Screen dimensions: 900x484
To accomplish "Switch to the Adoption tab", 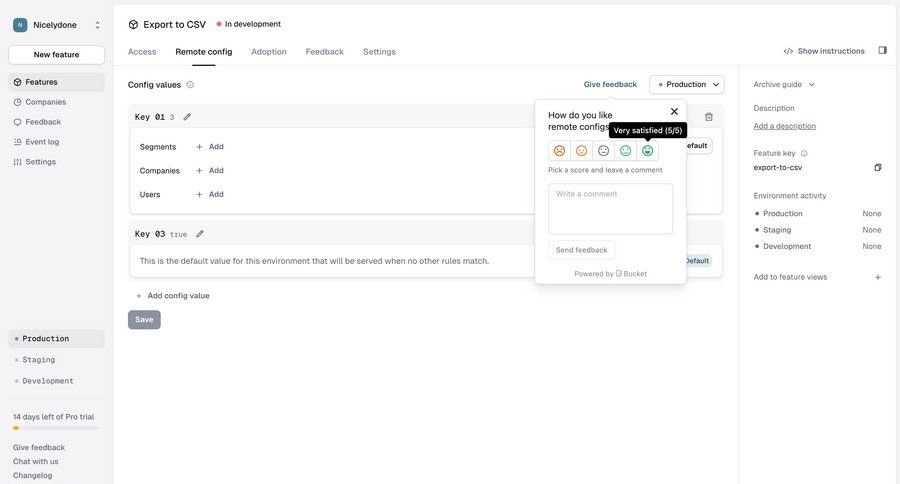I will pyautogui.click(x=269, y=52).
